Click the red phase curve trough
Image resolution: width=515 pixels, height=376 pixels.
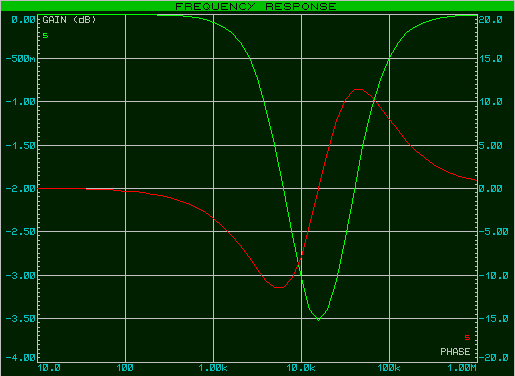[x=279, y=287]
